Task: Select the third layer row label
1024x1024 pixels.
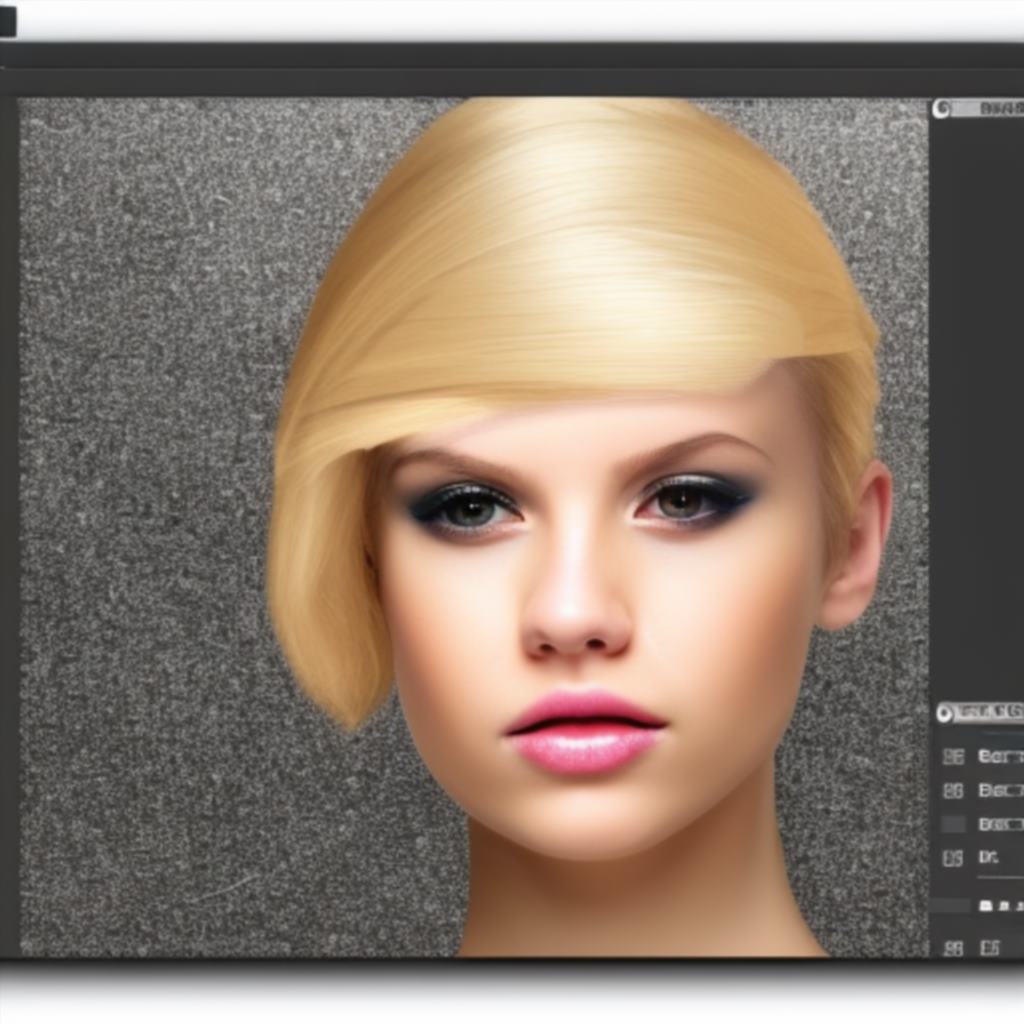Action: 1000,824
